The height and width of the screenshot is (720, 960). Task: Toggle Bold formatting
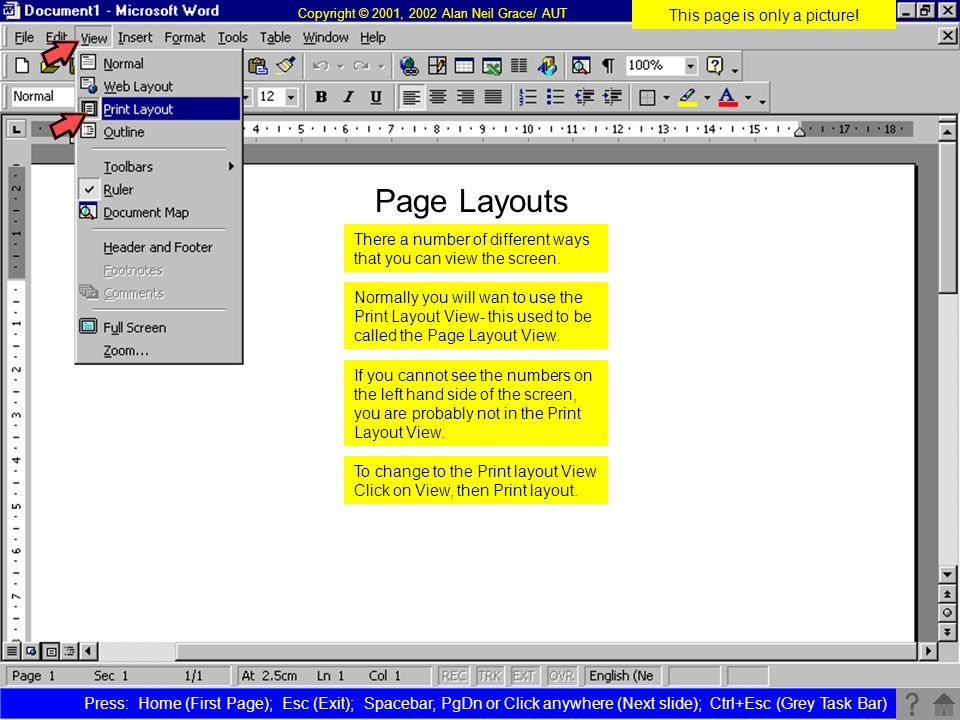[320, 97]
